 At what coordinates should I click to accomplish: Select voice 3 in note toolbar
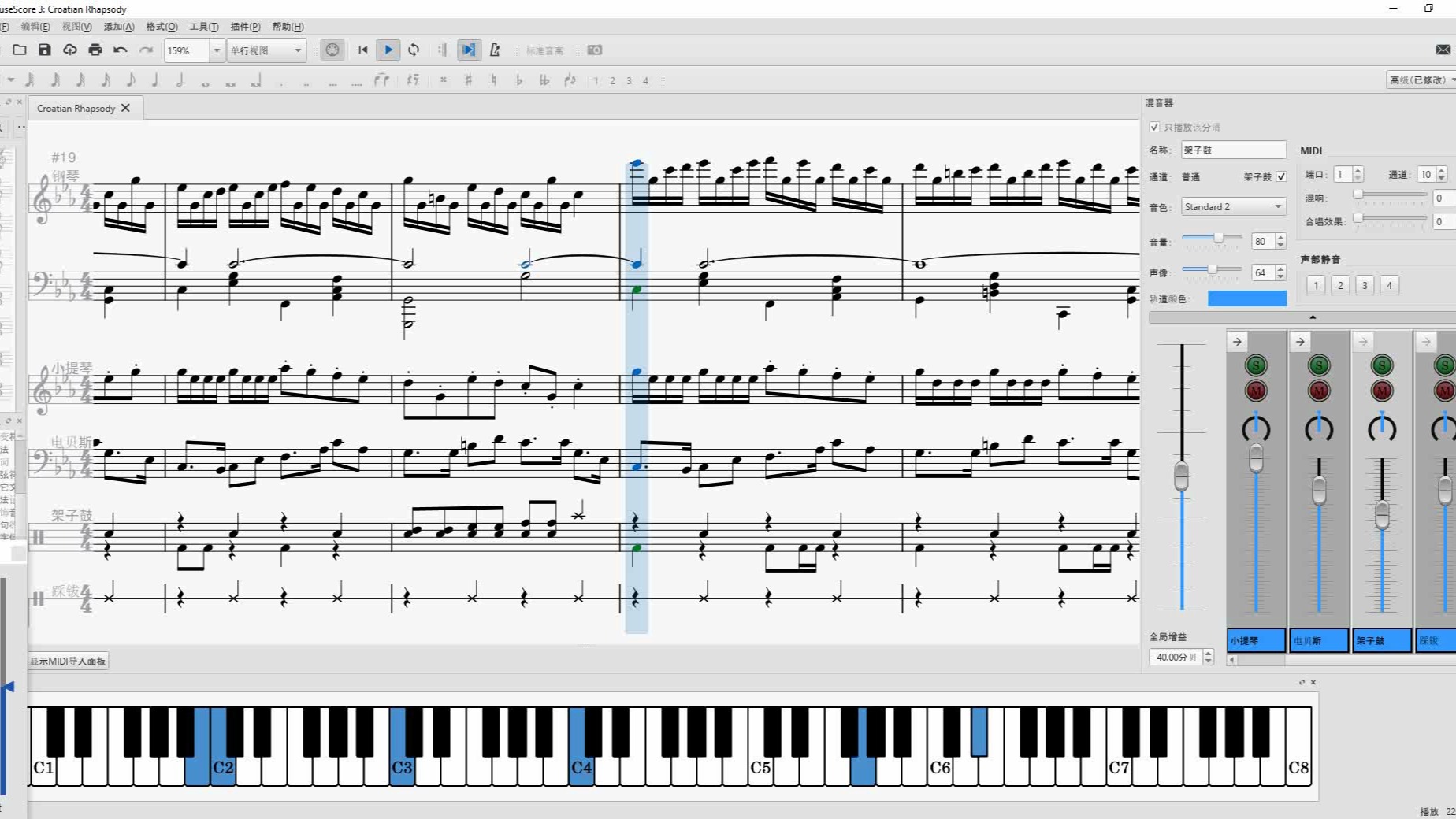click(x=629, y=80)
